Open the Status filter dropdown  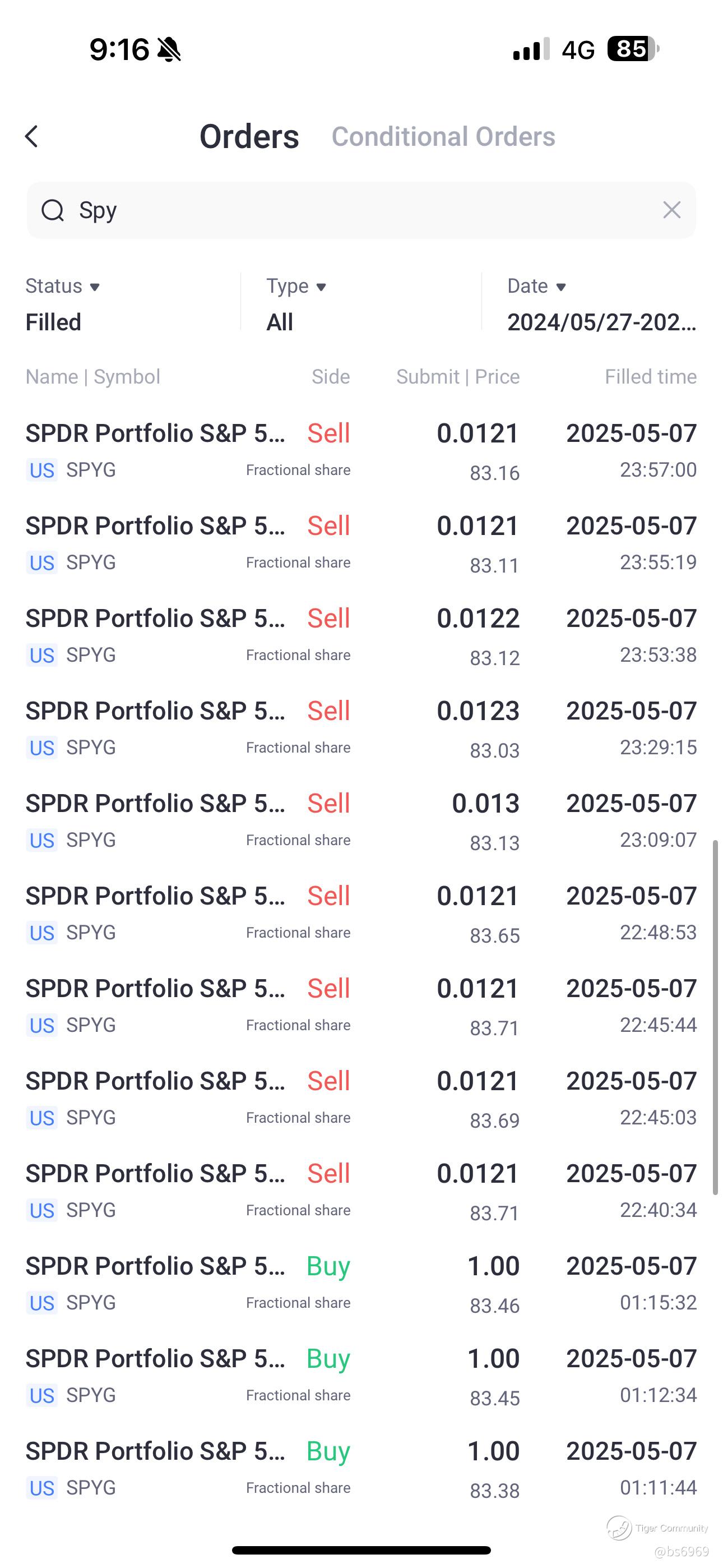click(63, 286)
